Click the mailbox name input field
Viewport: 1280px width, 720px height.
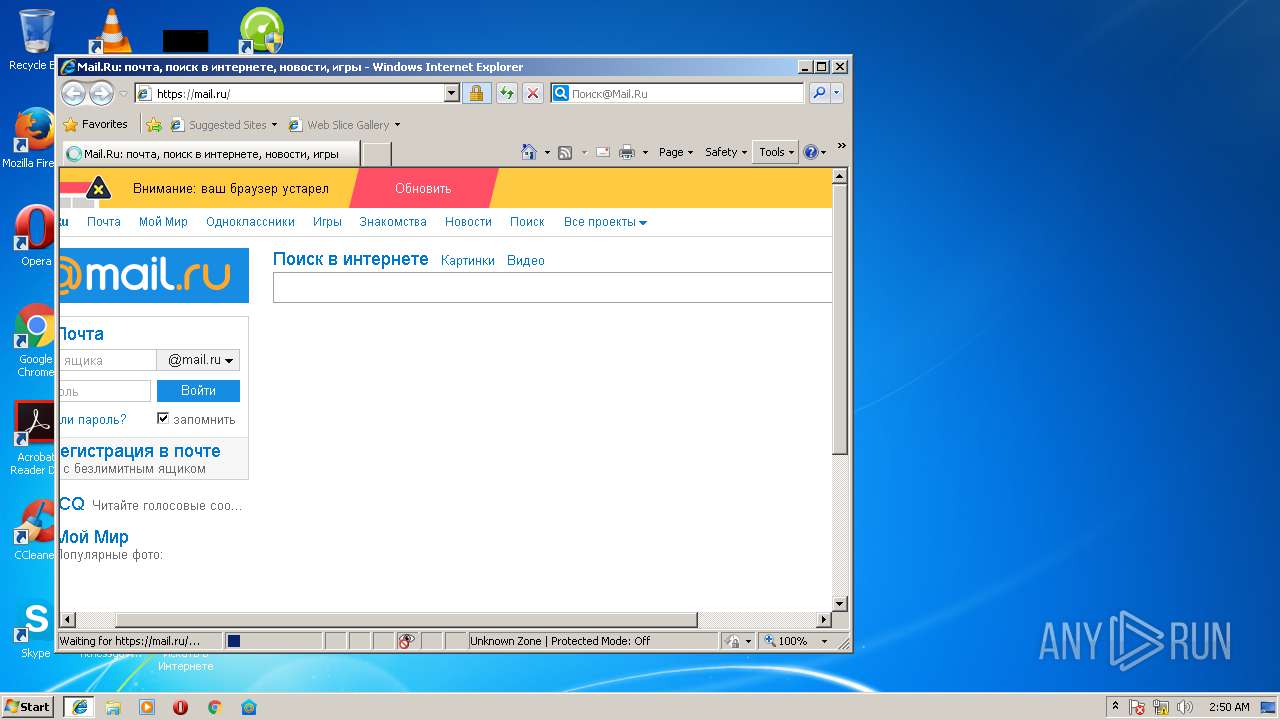pyautogui.click(x=107, y=360)
